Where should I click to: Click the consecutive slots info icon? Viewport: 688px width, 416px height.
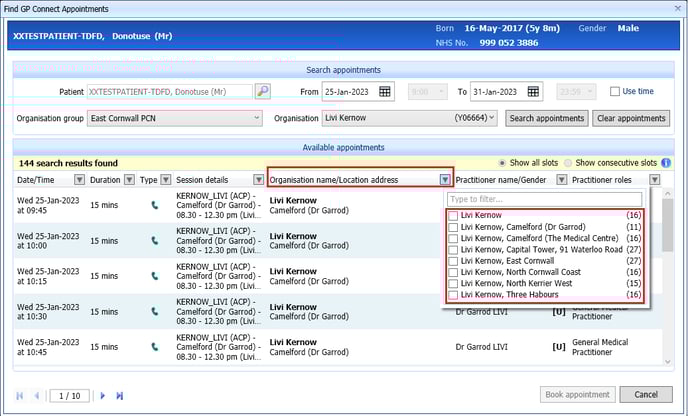point(665,163)
